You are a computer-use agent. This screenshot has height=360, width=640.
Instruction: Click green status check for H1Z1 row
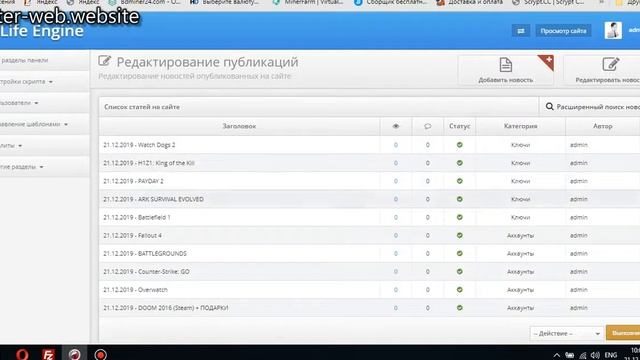(460, 163)
